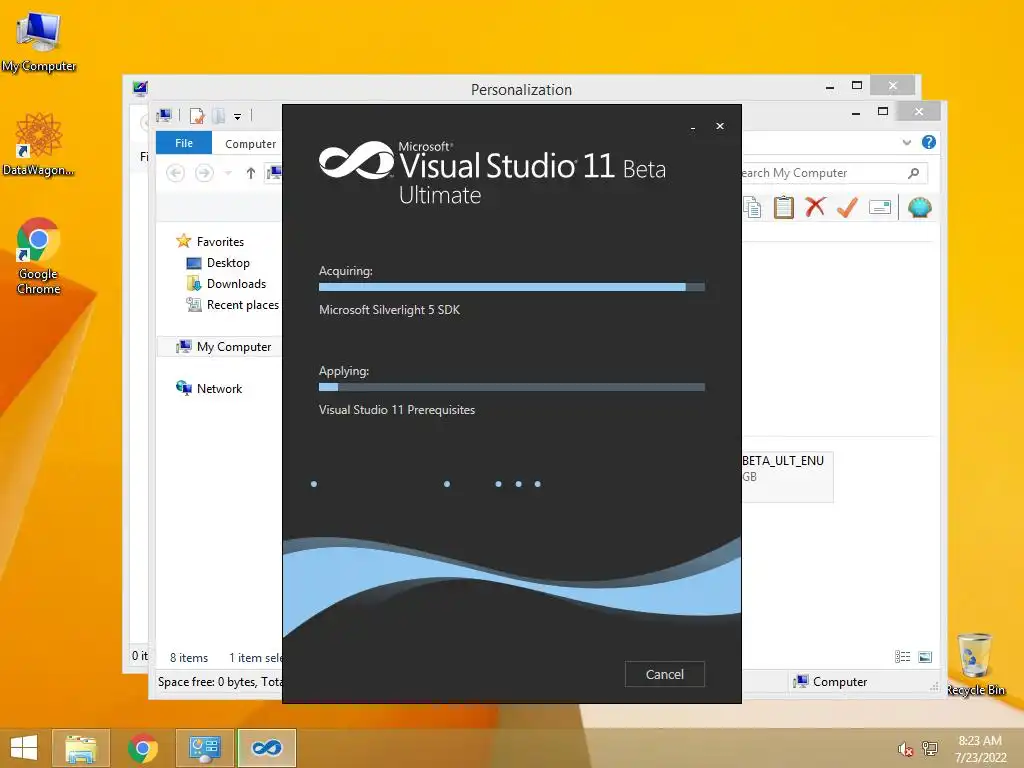The width and height of the screenshot is (1024, 768).
Task: Click the Personalization window title bar
Action: click(x=521, y=89)
